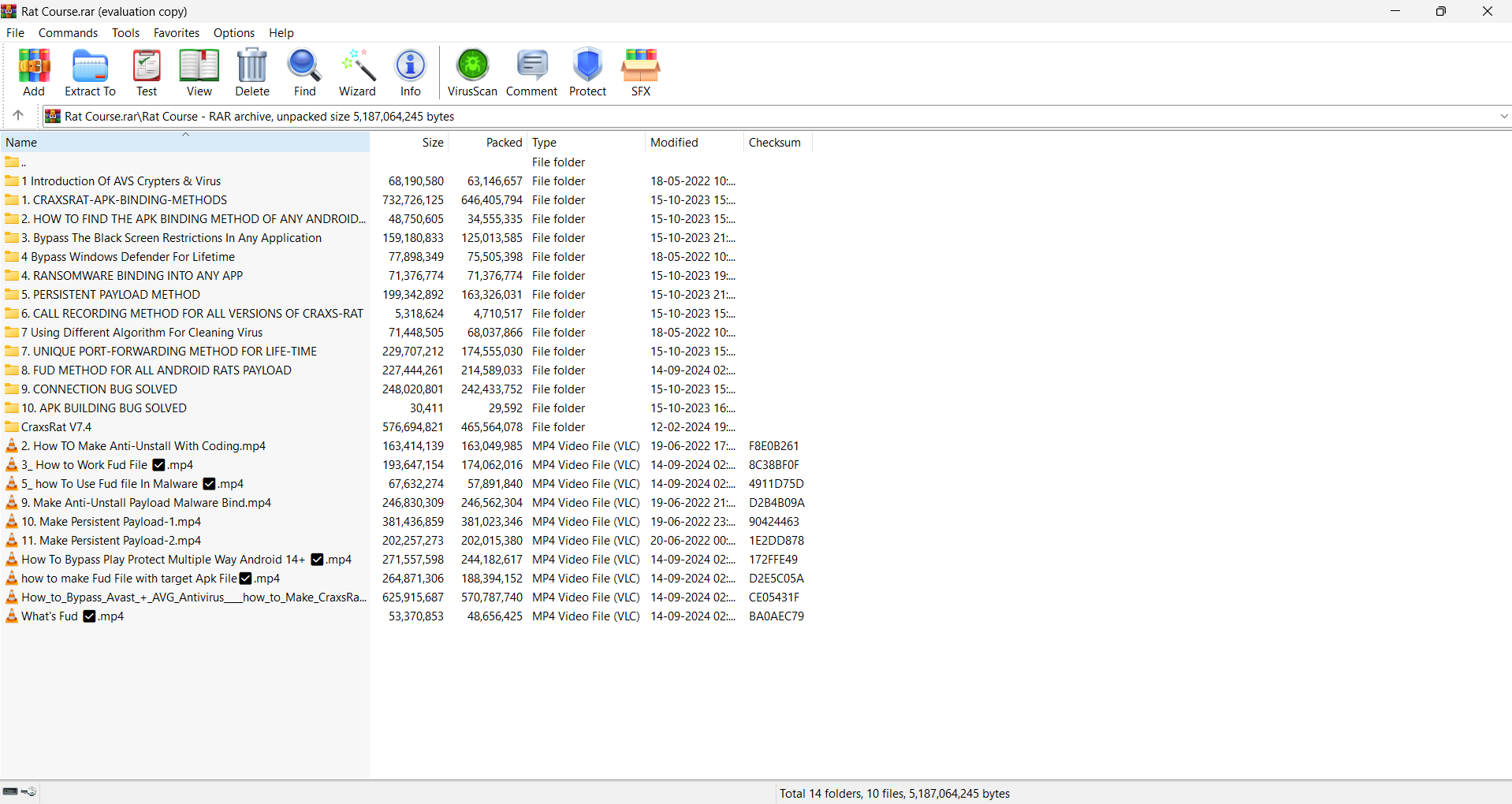This screenshot has width=1512, height=804.
Task: Click the folder icon for 9. CONNECTION BUG SOLVED
Action: (12, 389)
